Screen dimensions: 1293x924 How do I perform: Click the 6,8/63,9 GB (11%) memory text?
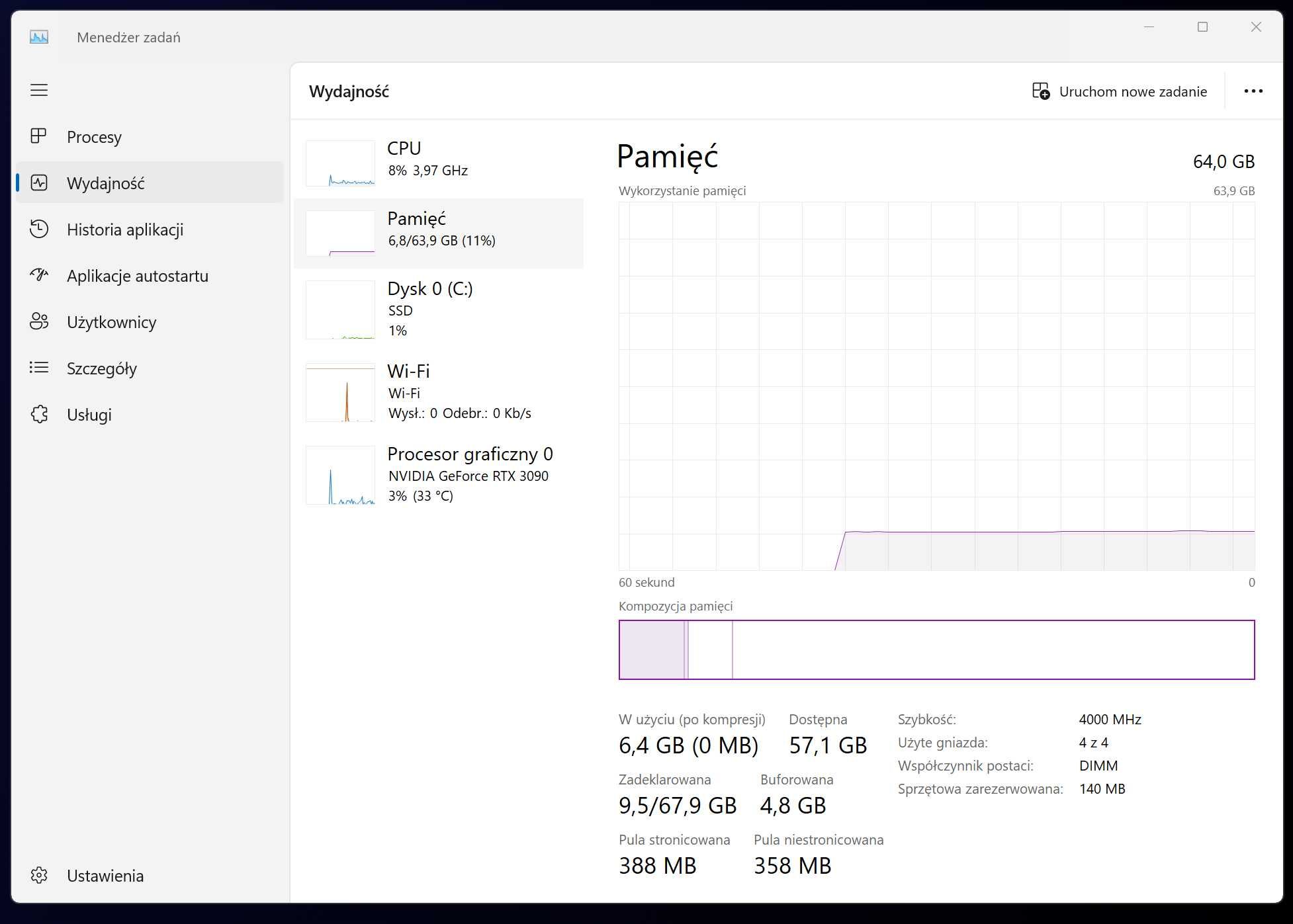(442, 241)
